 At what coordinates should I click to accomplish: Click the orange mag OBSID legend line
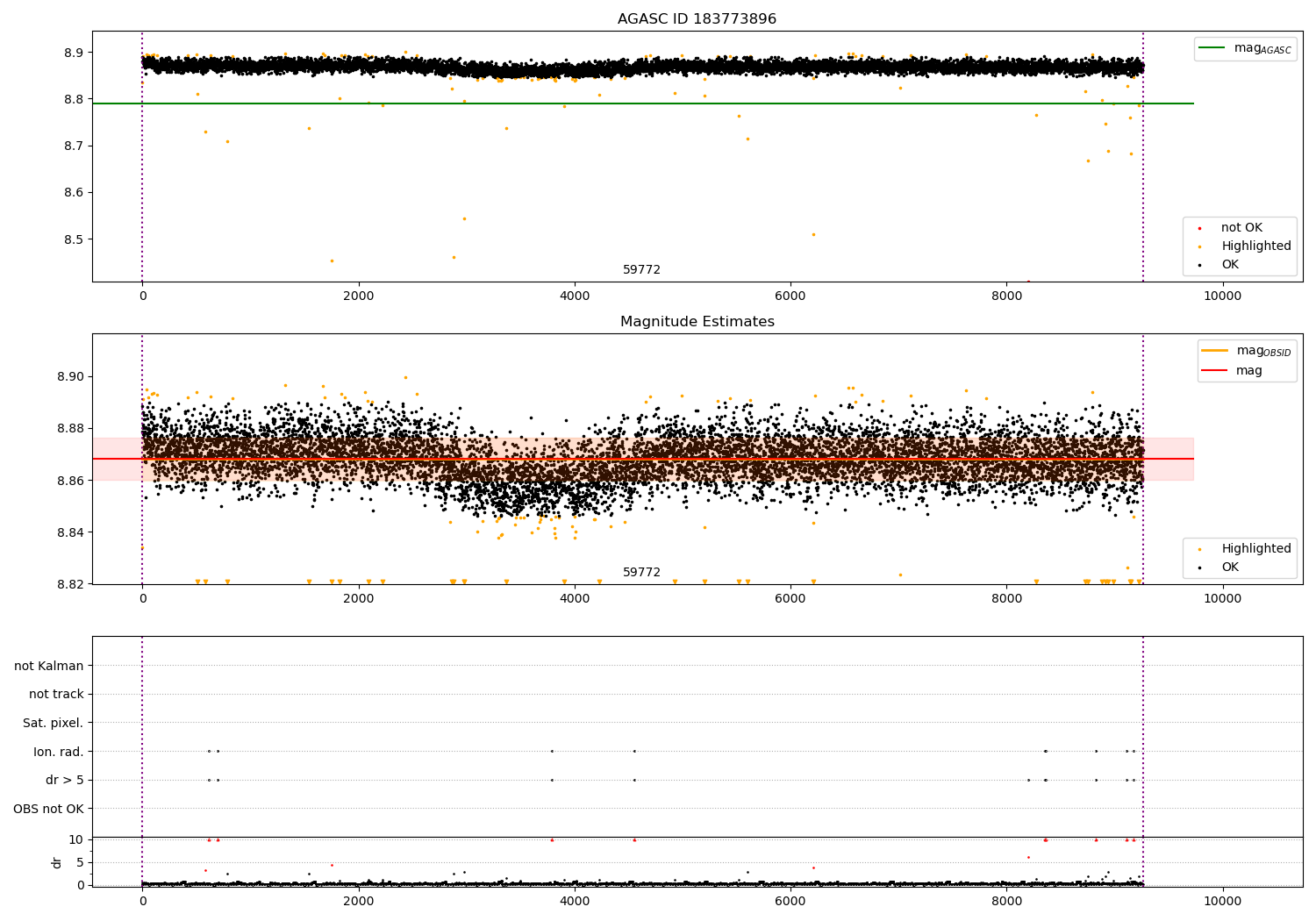click(x=1215, y=351)
